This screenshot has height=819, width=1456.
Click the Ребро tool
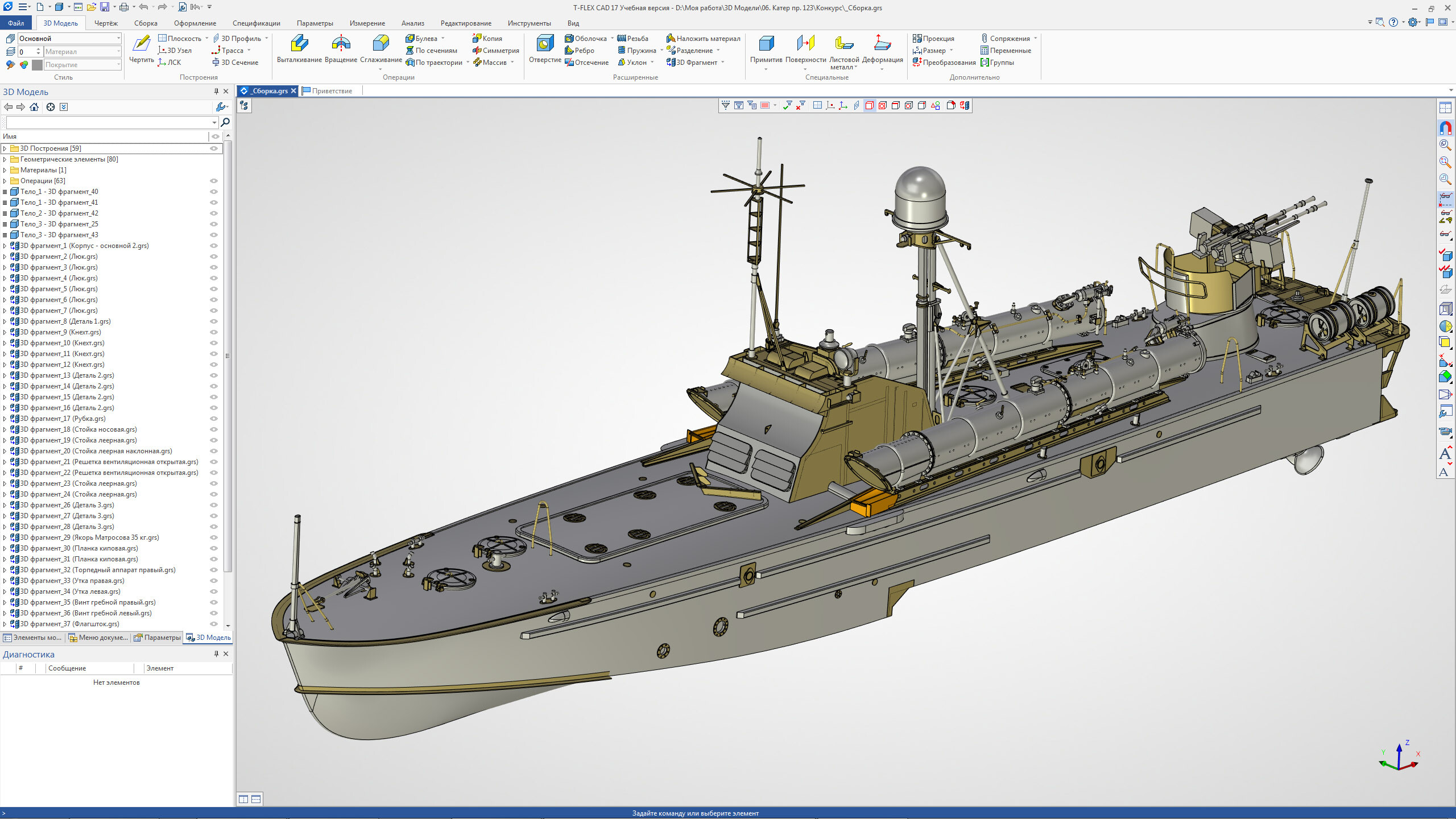[579, 51]
